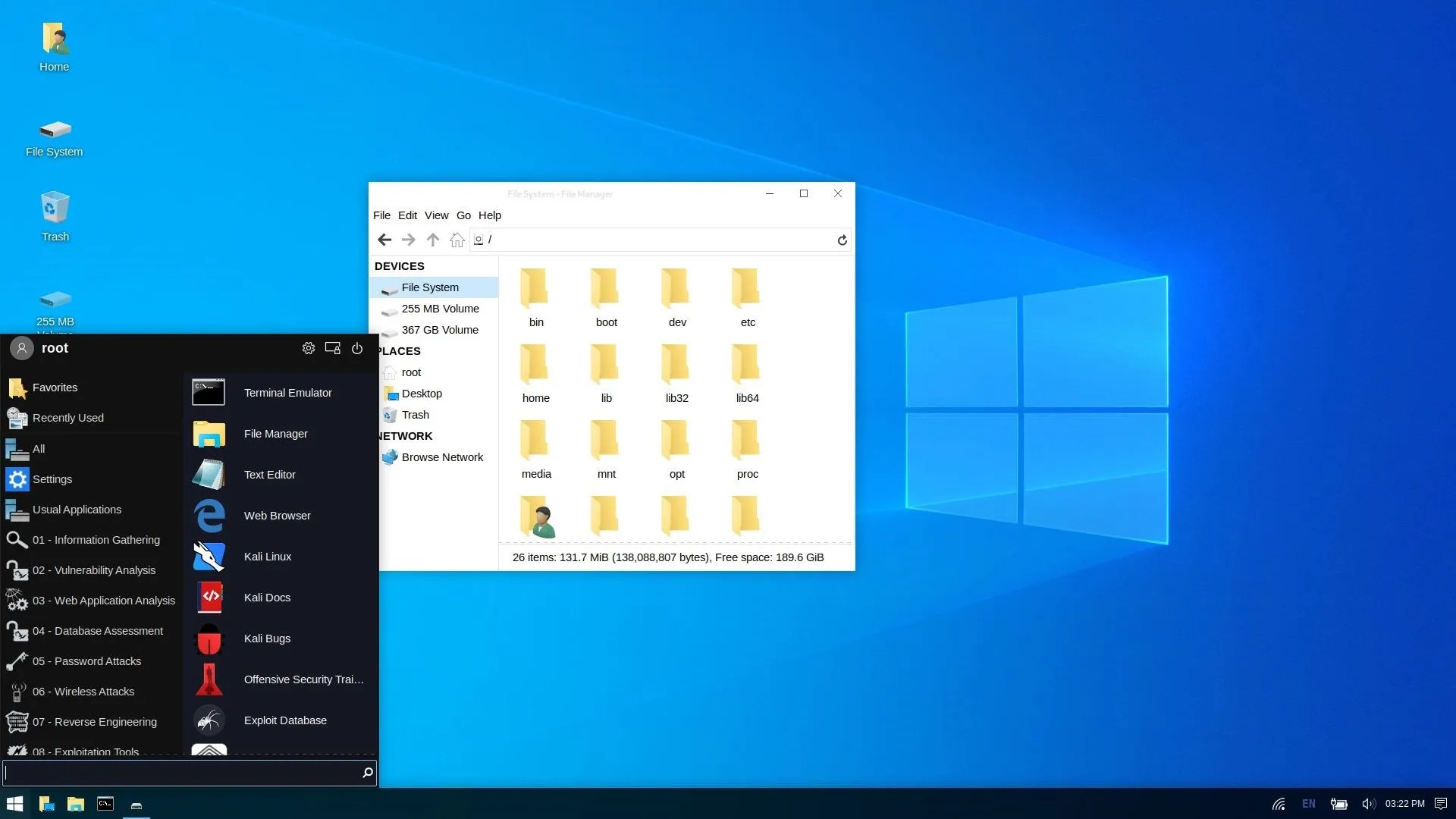
Task: Open the File menu
Action: point(381,215)
